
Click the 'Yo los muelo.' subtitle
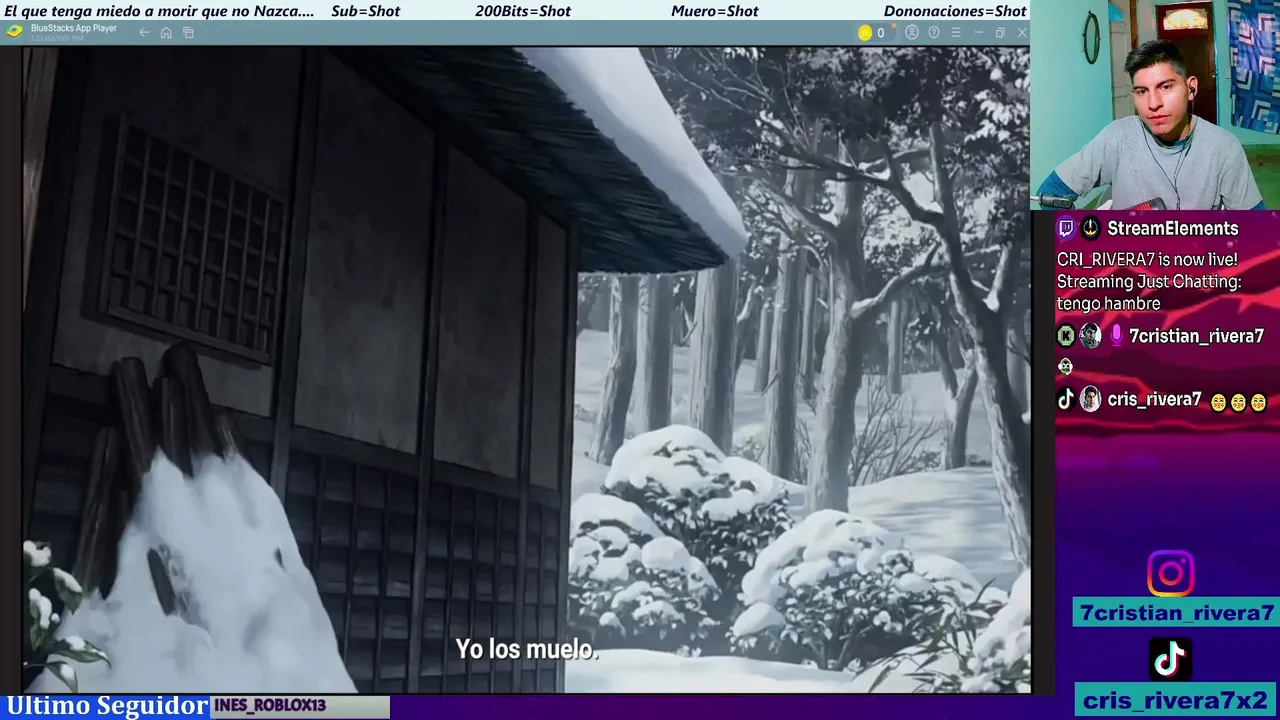[527, 649]
